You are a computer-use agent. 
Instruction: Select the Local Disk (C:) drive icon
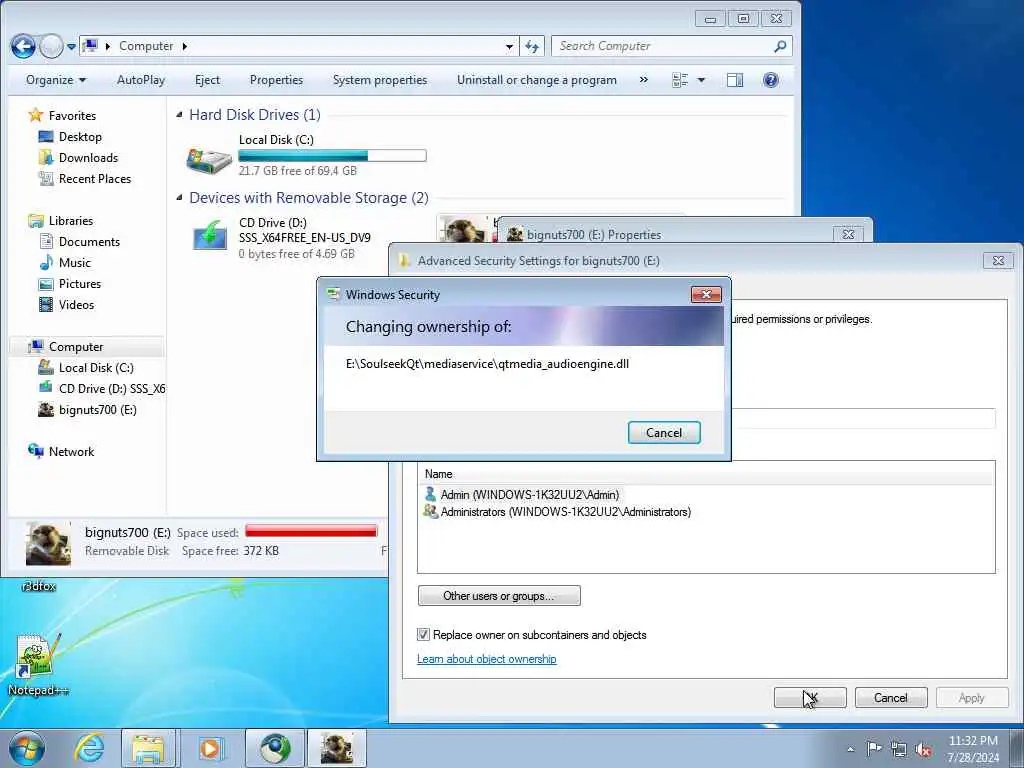pyautogui.click(x=209, y=159)
